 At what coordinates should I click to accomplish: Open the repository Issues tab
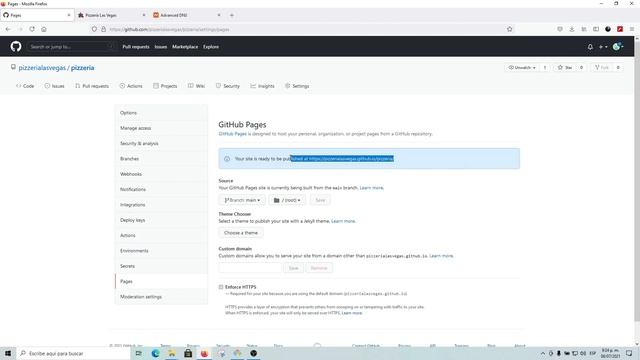coord(54,86)
